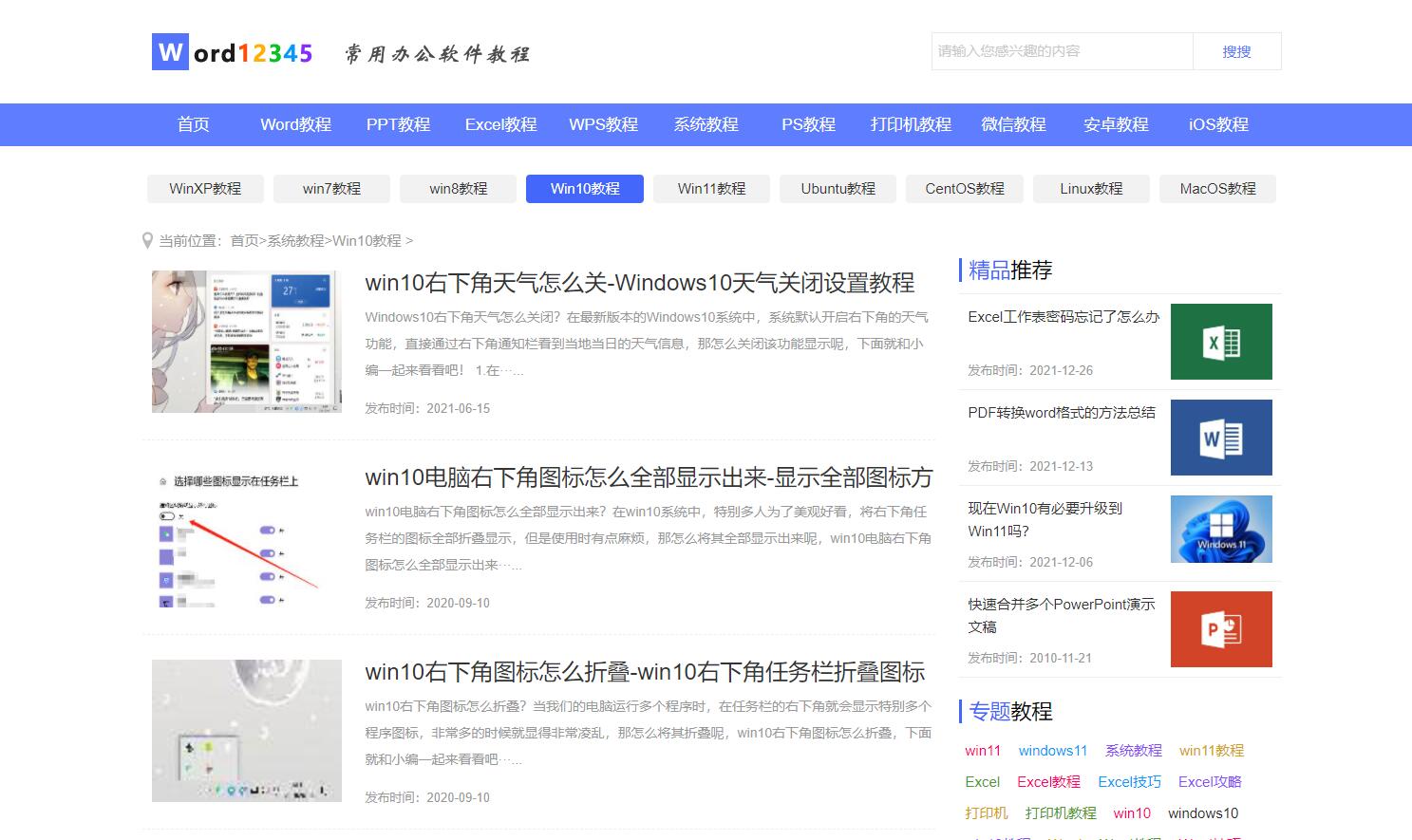Open Excel工作表密码忘记了怎么办 recommendation
This screenshot has width=1412, height=840.
pyautogui.click(x=1064, y=317)
